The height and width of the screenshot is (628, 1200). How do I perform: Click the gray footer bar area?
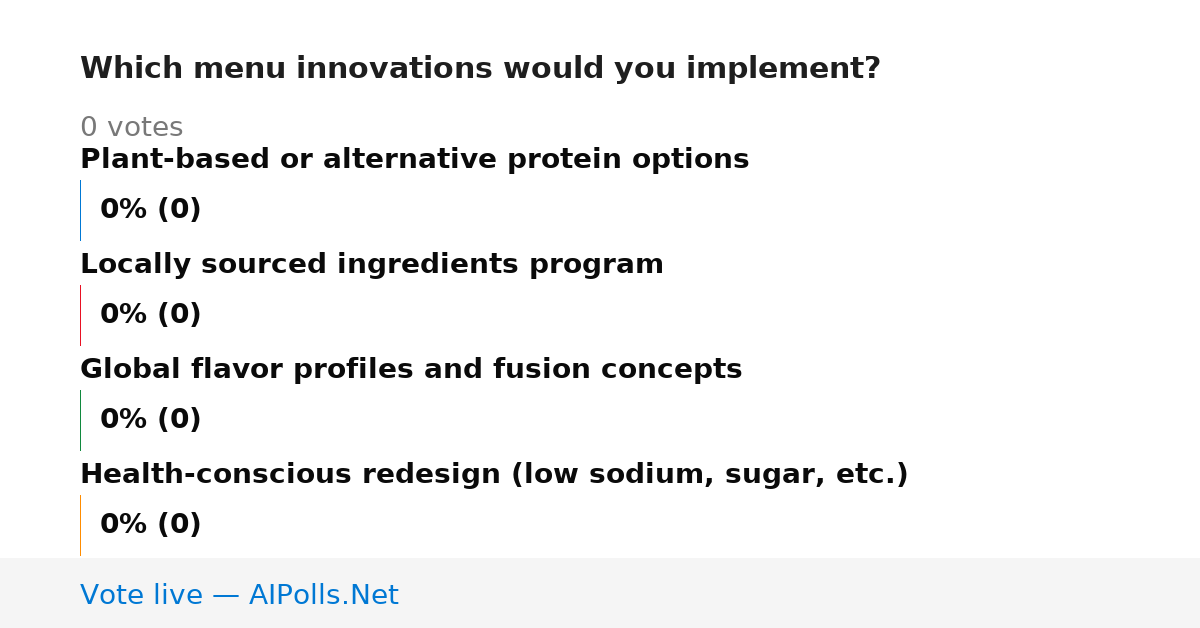600,593
